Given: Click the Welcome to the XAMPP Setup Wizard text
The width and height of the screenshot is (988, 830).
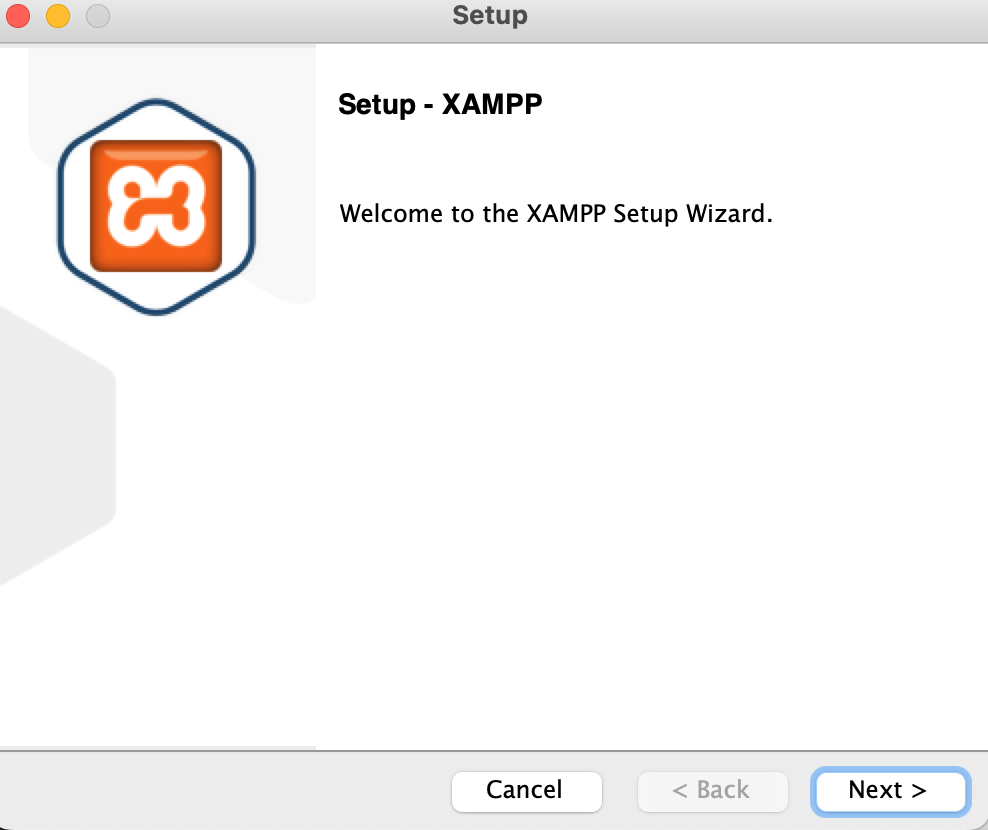Looking at the screenshot, I should 556,214.
